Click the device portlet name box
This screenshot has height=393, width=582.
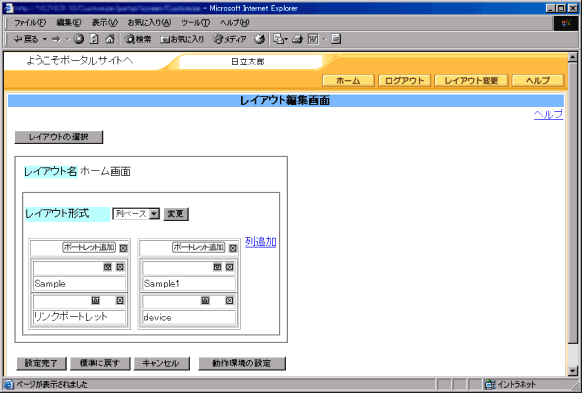coord(189,317)
